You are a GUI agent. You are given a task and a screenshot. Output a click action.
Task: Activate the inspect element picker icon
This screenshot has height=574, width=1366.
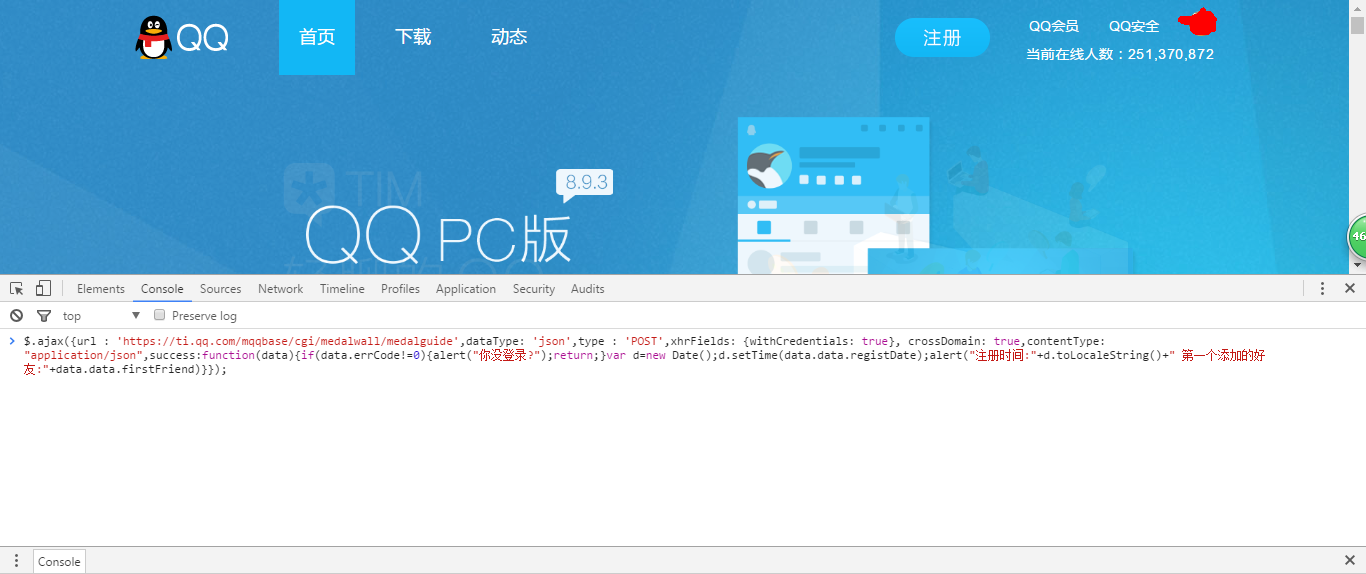(x=17, y=288)
